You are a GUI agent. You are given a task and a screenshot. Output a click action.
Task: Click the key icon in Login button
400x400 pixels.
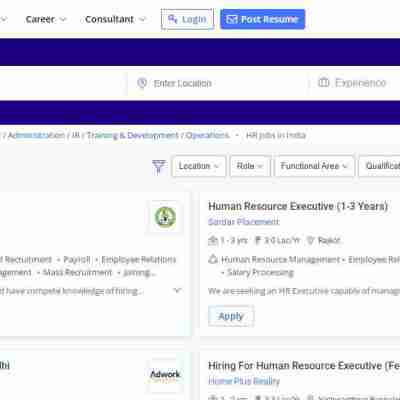(173, 19)
